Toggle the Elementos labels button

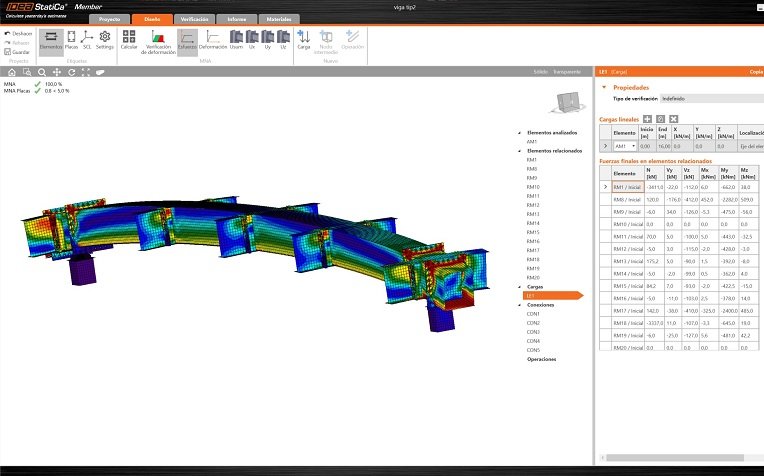click(x=50, y=39)
